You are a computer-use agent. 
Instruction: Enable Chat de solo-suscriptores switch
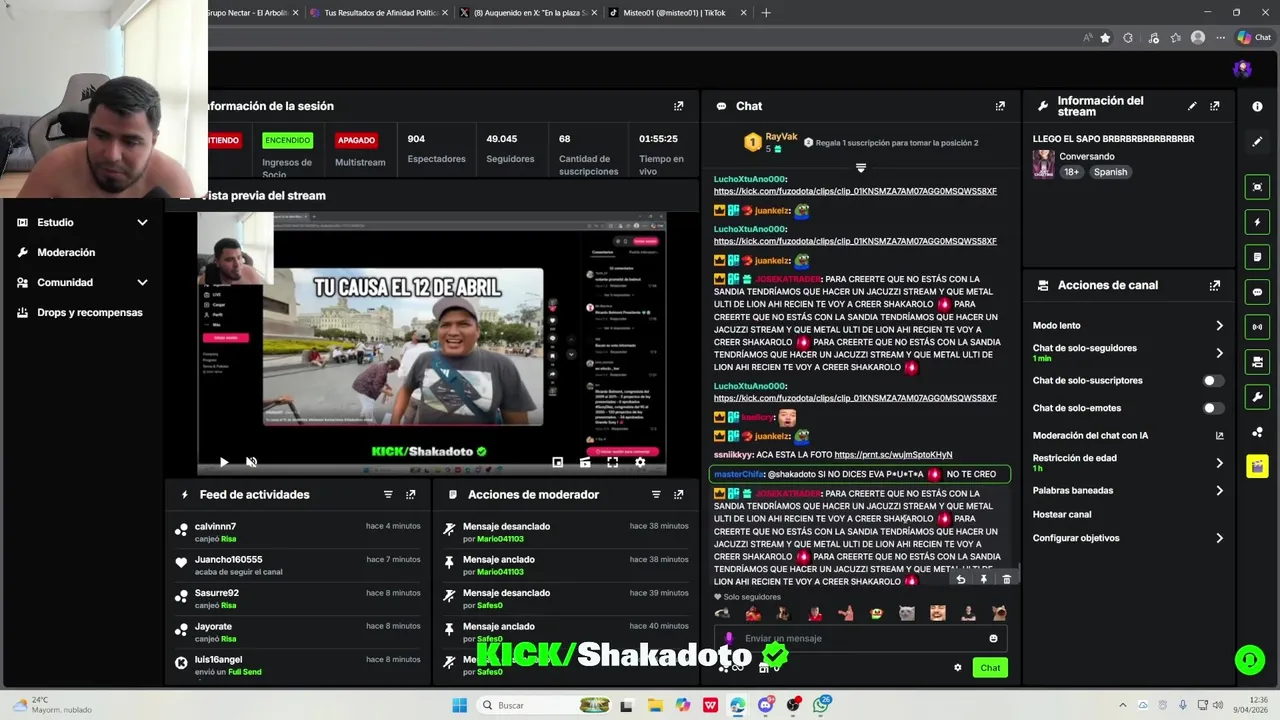(x=1213, y=381)
